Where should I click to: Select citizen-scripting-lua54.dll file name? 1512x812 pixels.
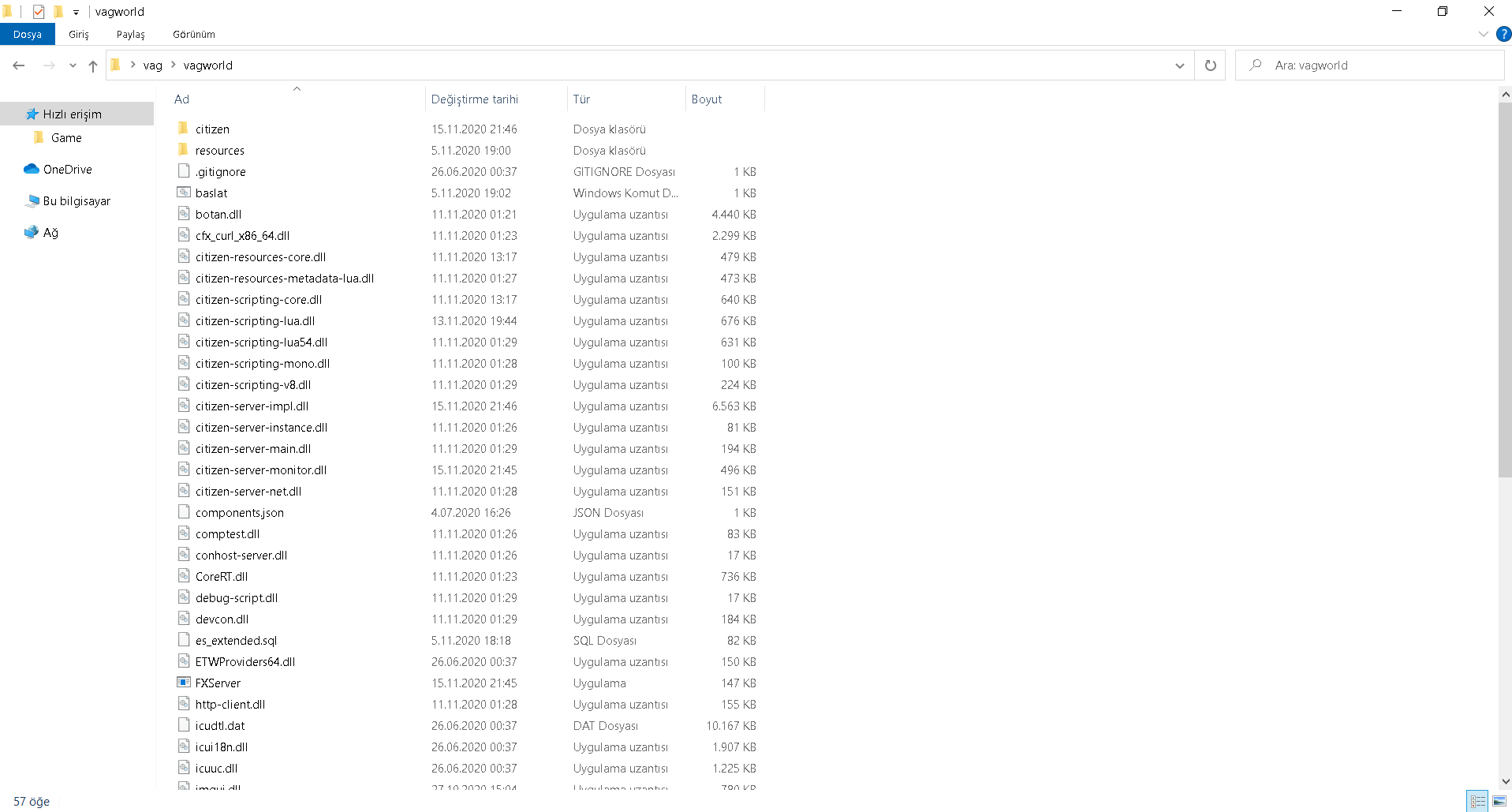click(x=262, y=342)
